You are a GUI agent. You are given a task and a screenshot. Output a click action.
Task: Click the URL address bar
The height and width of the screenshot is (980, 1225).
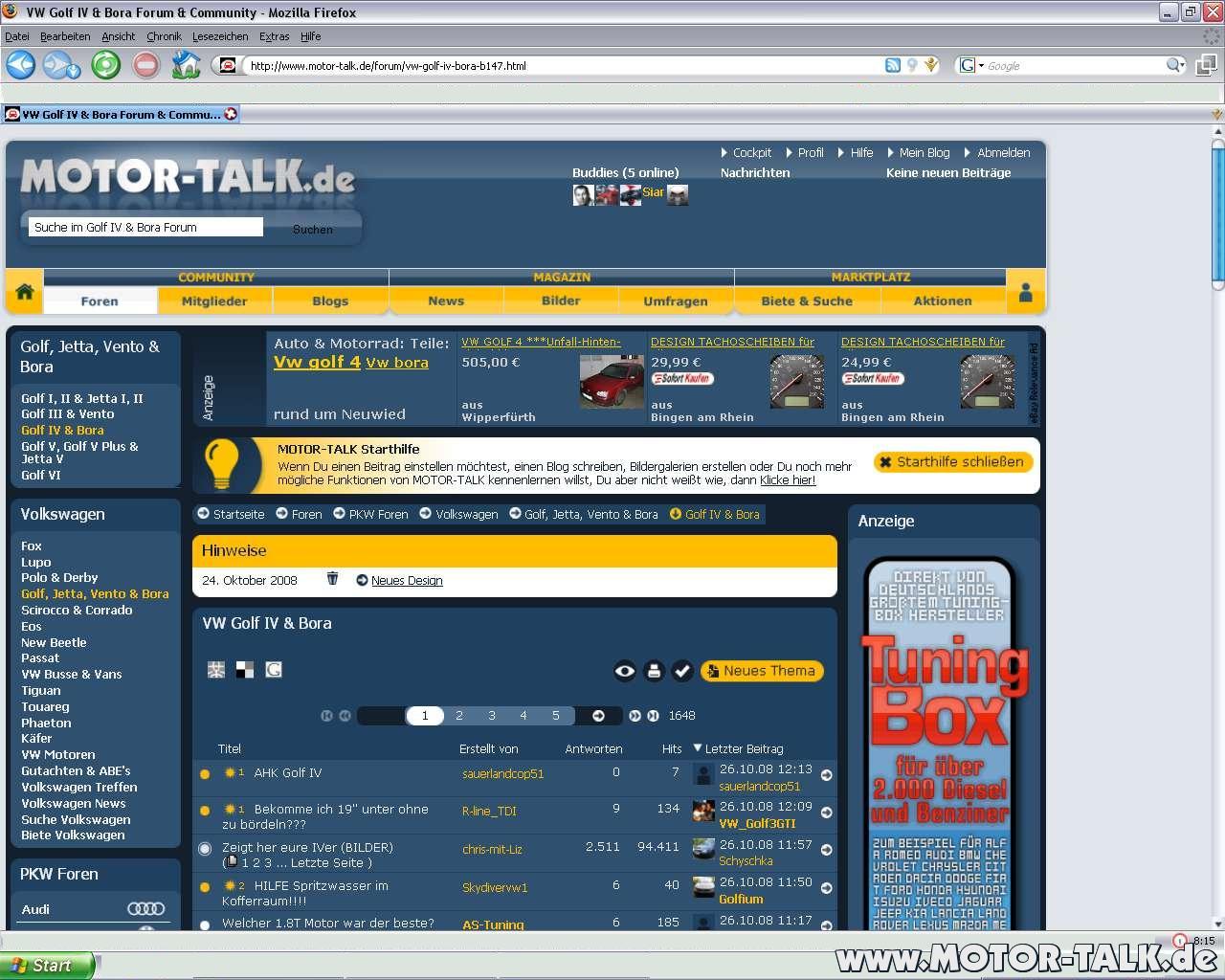click(x=565, y=65)
